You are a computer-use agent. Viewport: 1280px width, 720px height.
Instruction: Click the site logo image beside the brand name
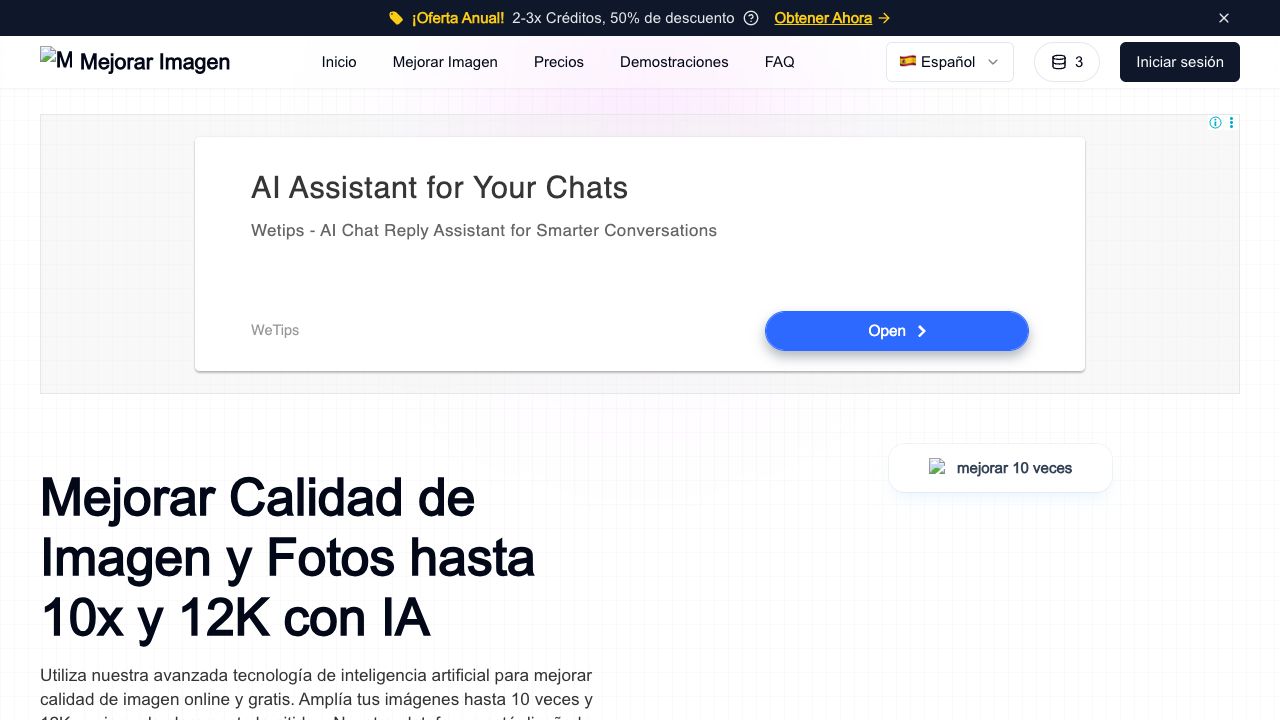point(56,60)
